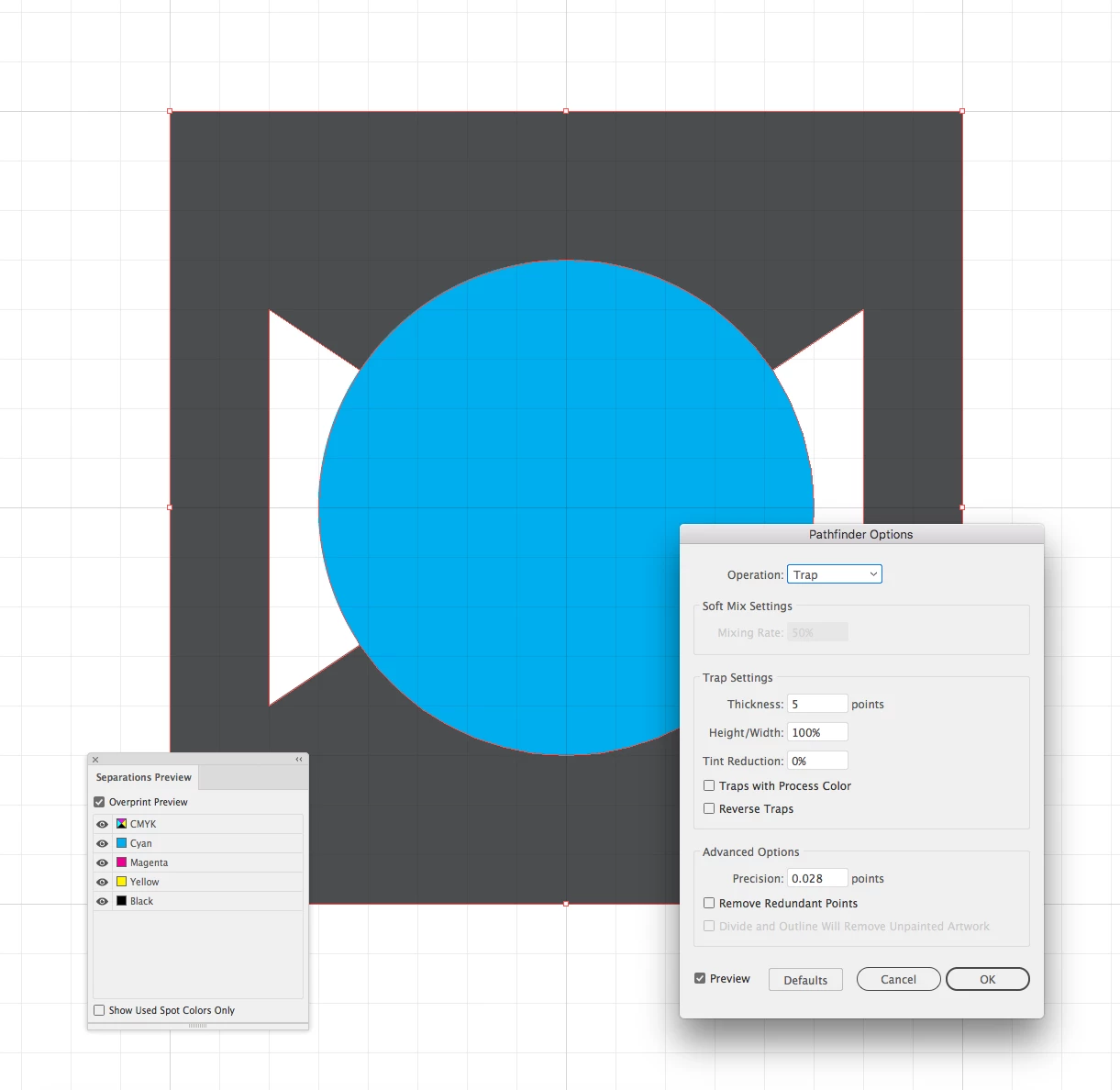Select the Magenta row label
The height and width of the screenshot is (1090, 1120).
[149, 862]
